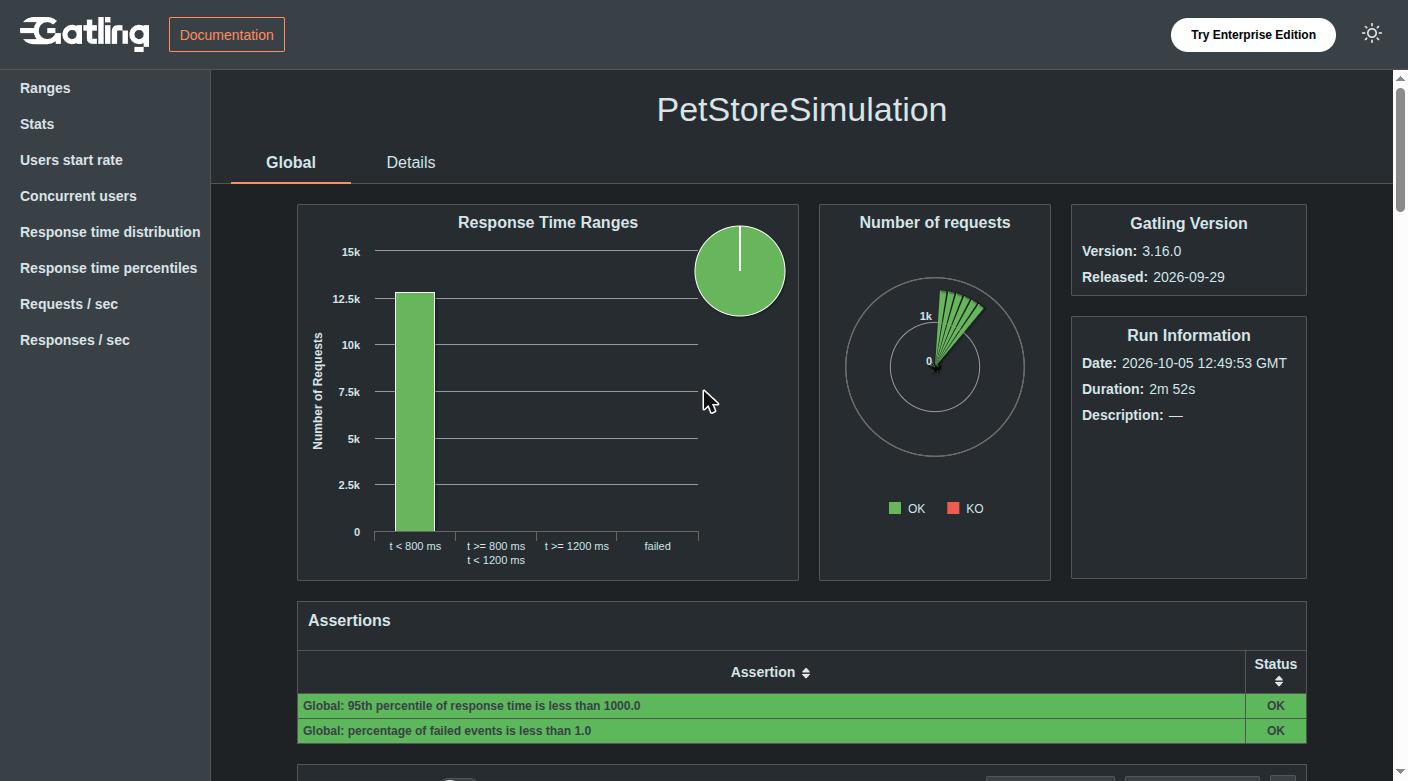Click Try Enterprise Edition button
Viewport: 1408px width, 781px height.
1253,35
